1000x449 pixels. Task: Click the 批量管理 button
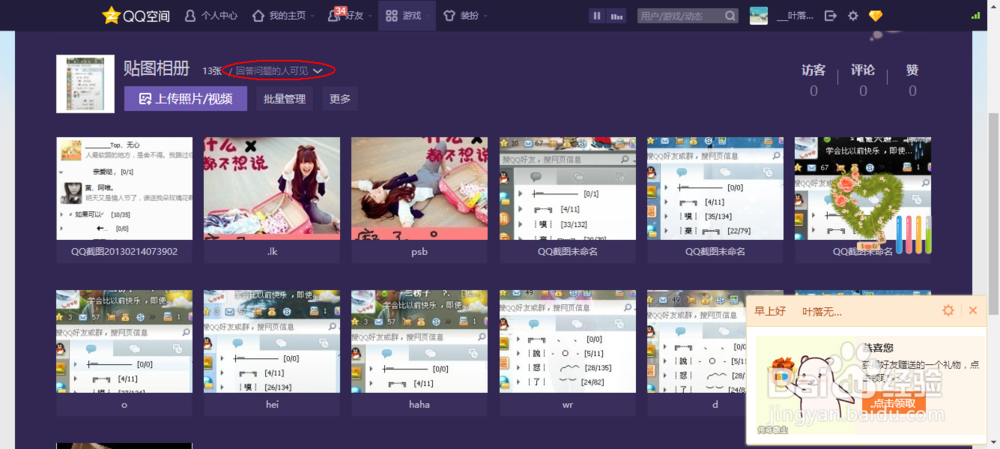(x=284, y=99)
